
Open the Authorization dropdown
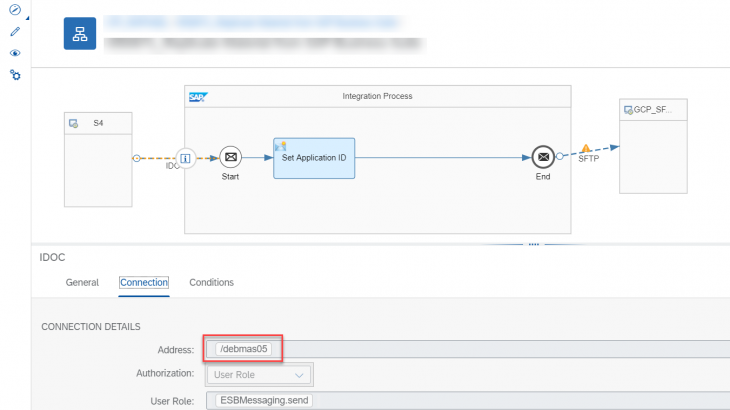pos(260,375)
